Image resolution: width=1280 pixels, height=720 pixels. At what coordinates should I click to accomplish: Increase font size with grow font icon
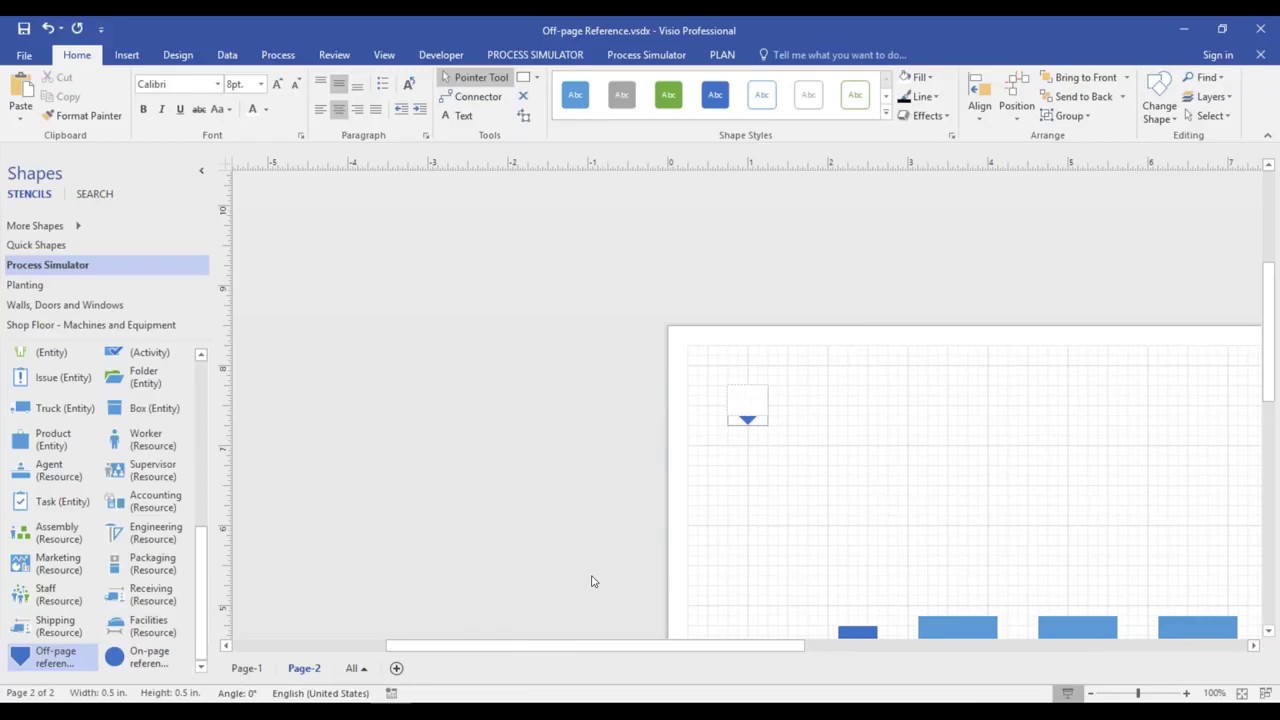tap(277, 84)
